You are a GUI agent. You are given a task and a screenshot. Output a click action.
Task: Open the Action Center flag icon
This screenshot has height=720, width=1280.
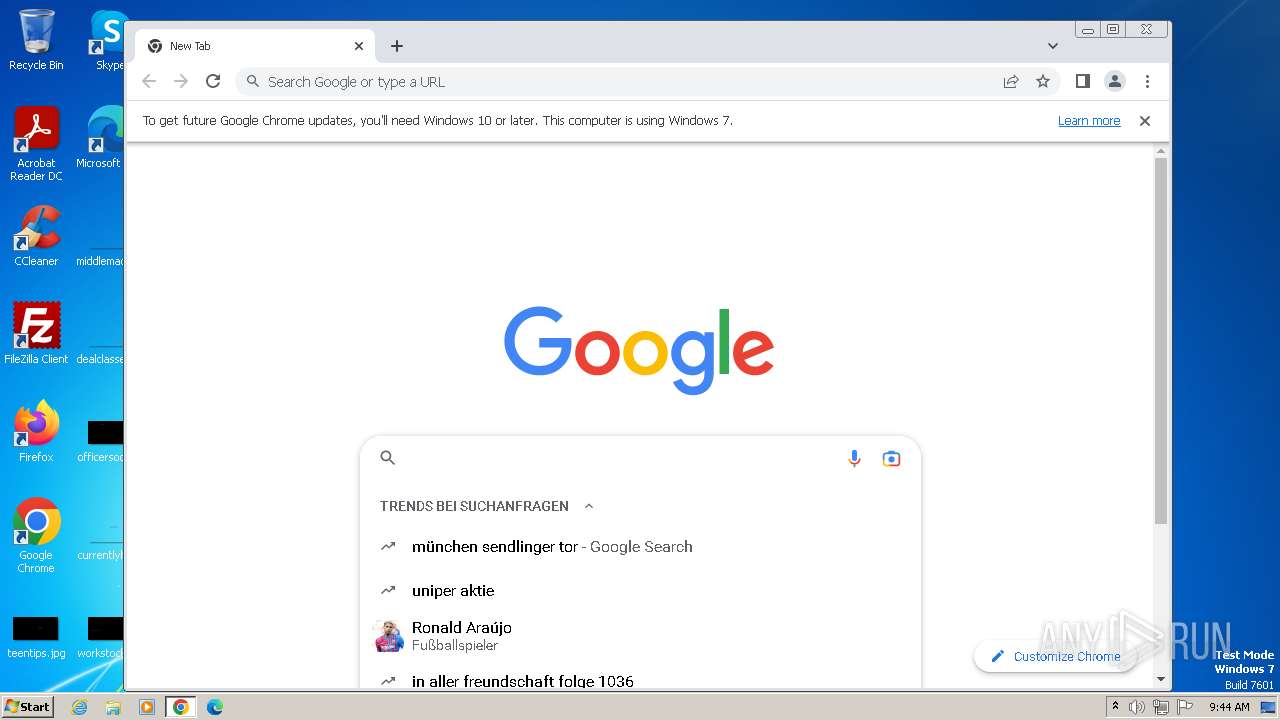1183,707
